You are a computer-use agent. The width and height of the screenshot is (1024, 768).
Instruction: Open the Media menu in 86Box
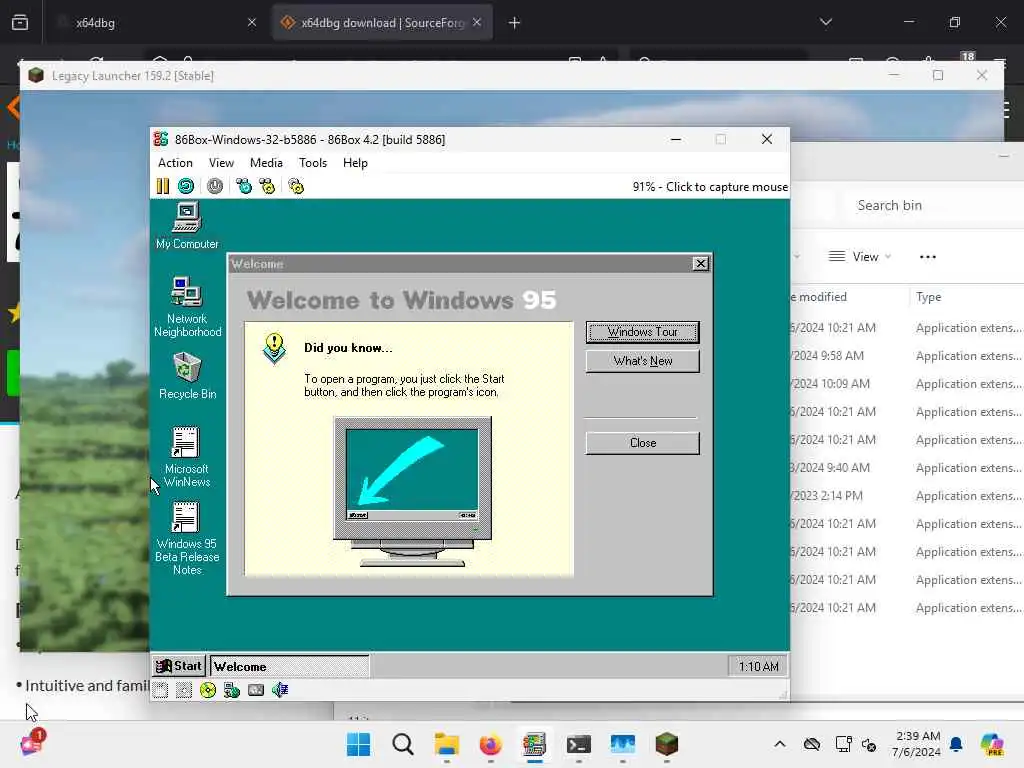266,163
